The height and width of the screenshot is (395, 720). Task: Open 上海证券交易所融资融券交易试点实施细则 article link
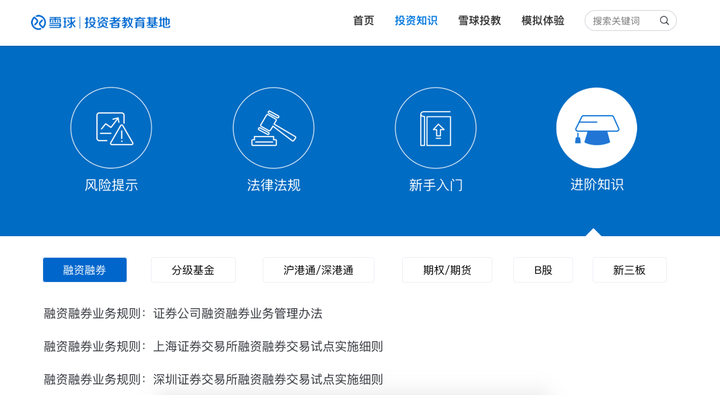tap(268, 346)
